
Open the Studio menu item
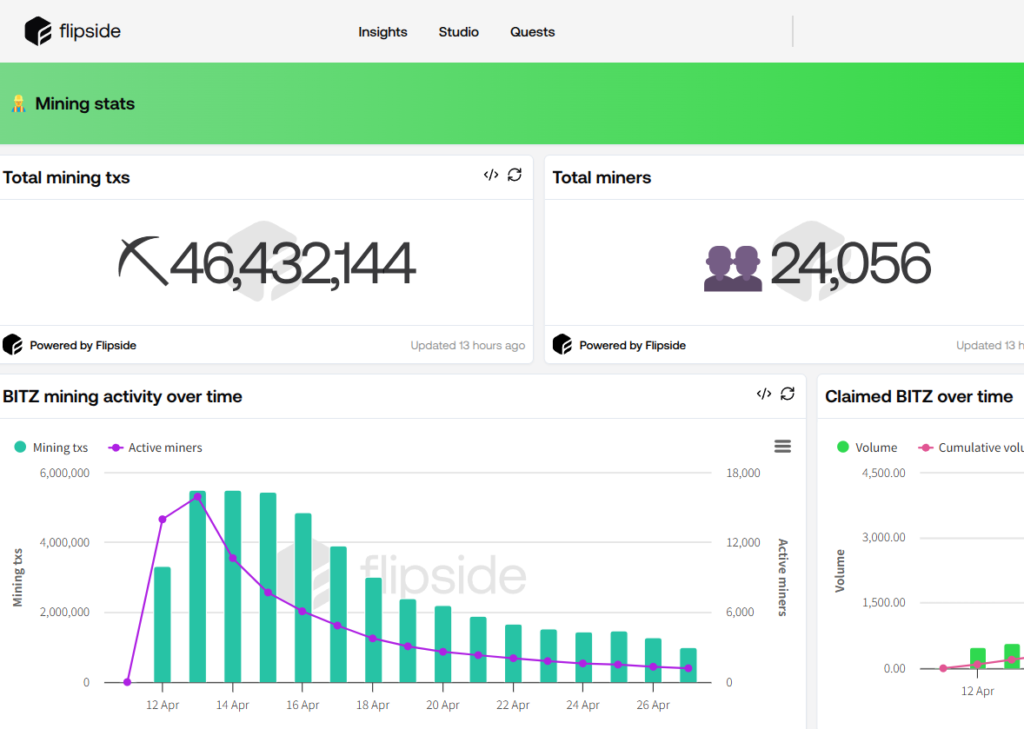458,32
